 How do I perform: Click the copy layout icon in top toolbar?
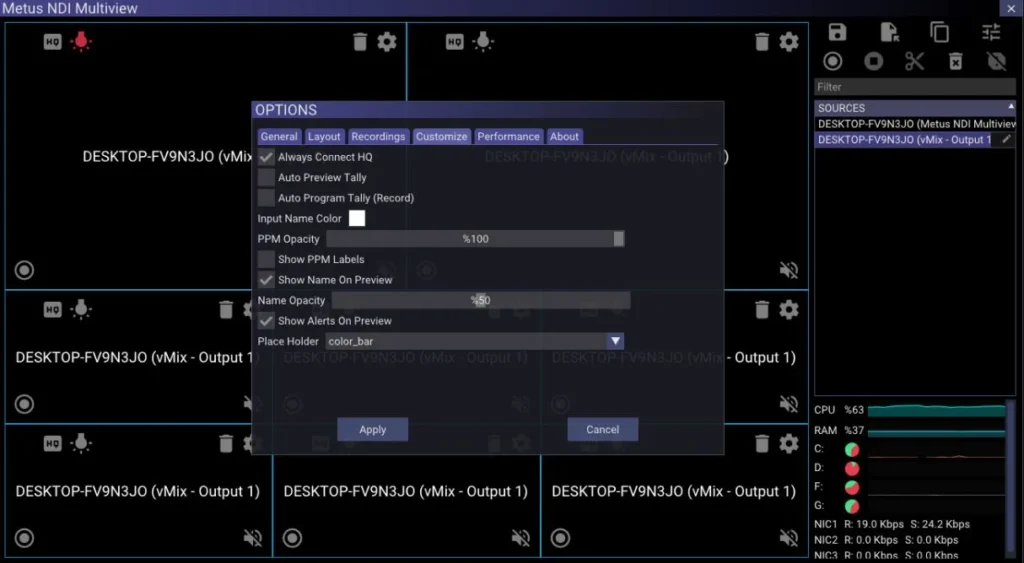940,32
